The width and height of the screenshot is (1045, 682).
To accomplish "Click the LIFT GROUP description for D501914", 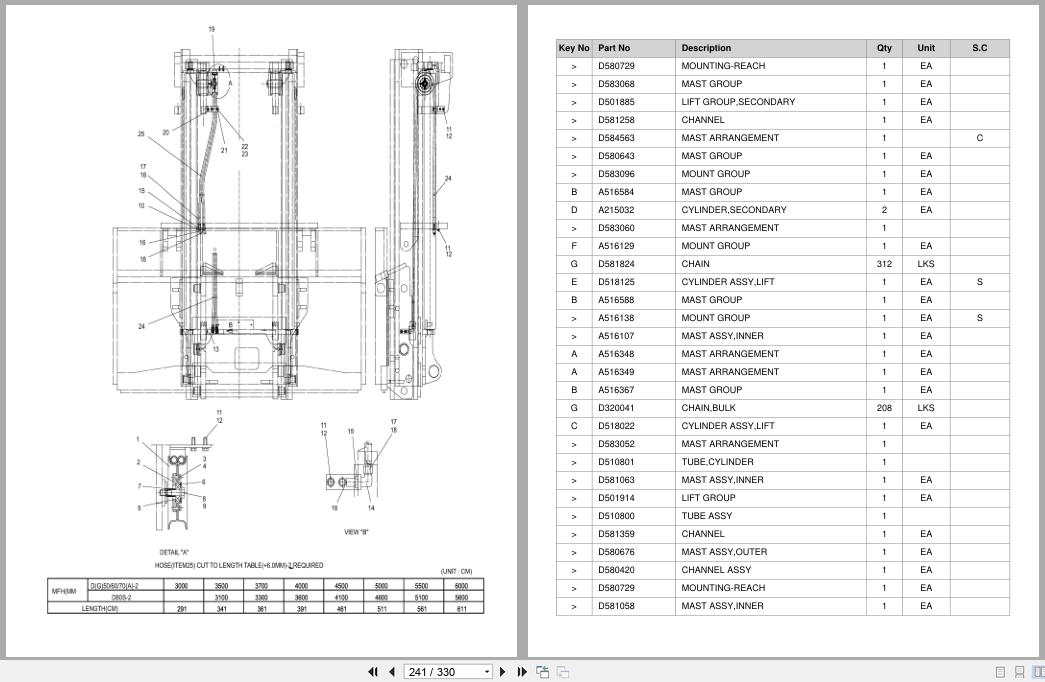I will 708,498.
